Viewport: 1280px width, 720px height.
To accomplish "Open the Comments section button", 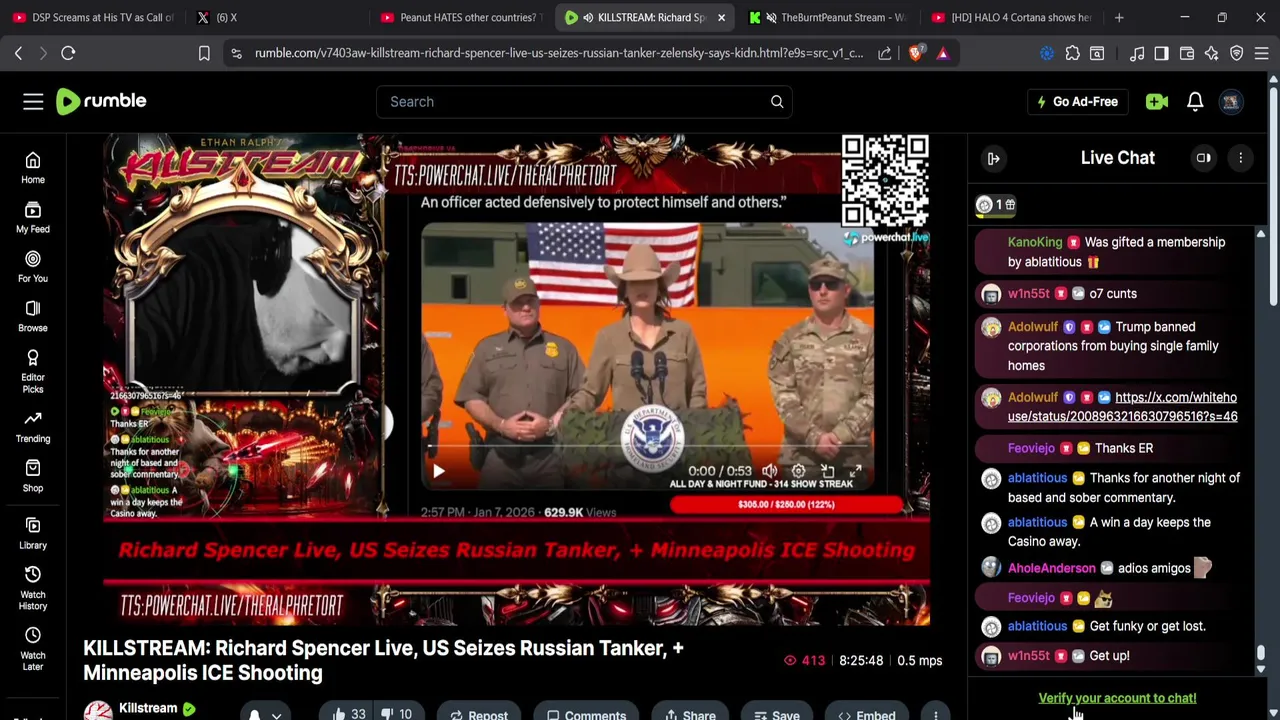I will [585, 714].
